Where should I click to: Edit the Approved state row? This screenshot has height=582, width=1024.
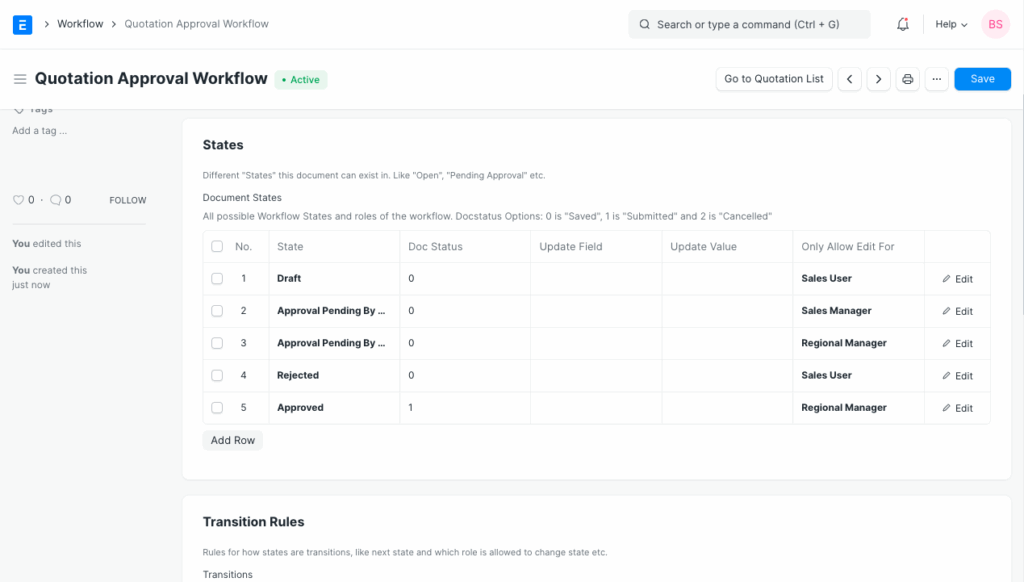[x=957, y=408]
